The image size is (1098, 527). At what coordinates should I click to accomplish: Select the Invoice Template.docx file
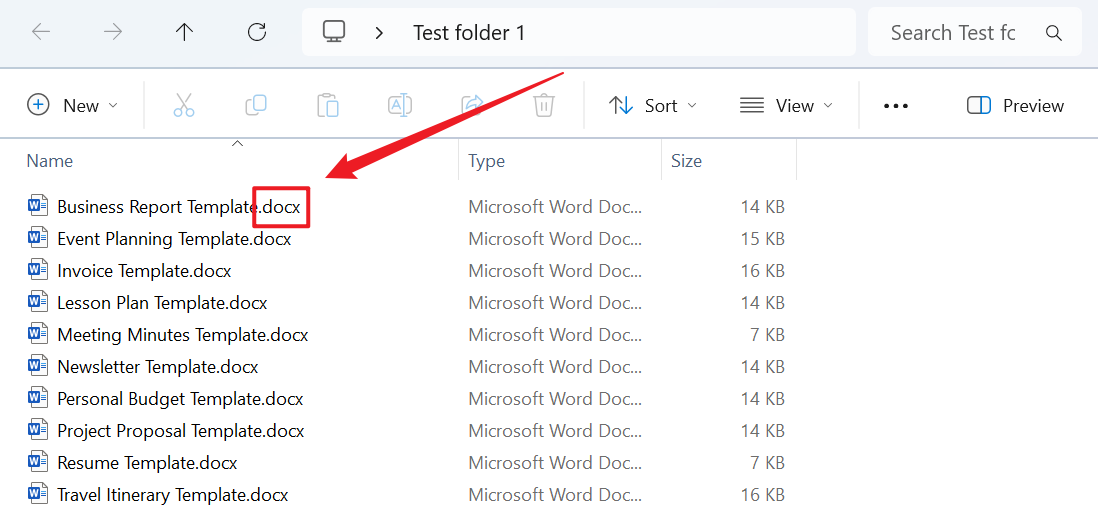pos(144,271)
